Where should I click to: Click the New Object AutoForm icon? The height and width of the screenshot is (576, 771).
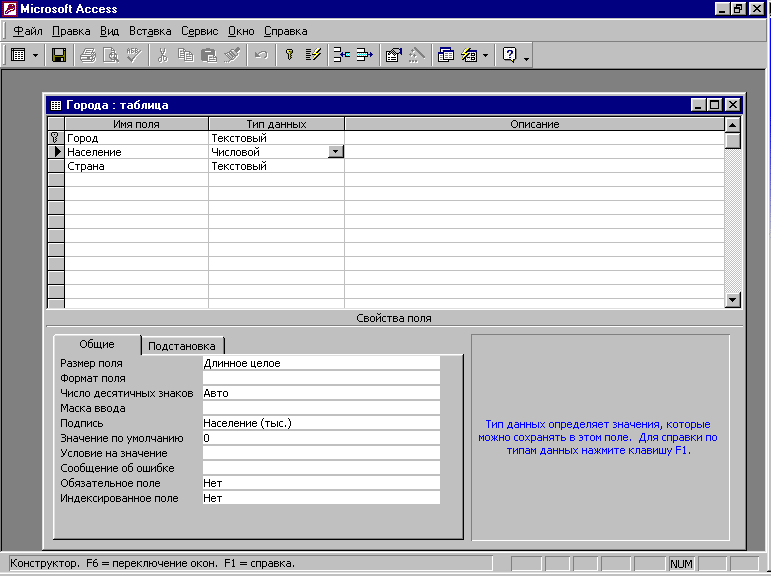click(469, 55)
